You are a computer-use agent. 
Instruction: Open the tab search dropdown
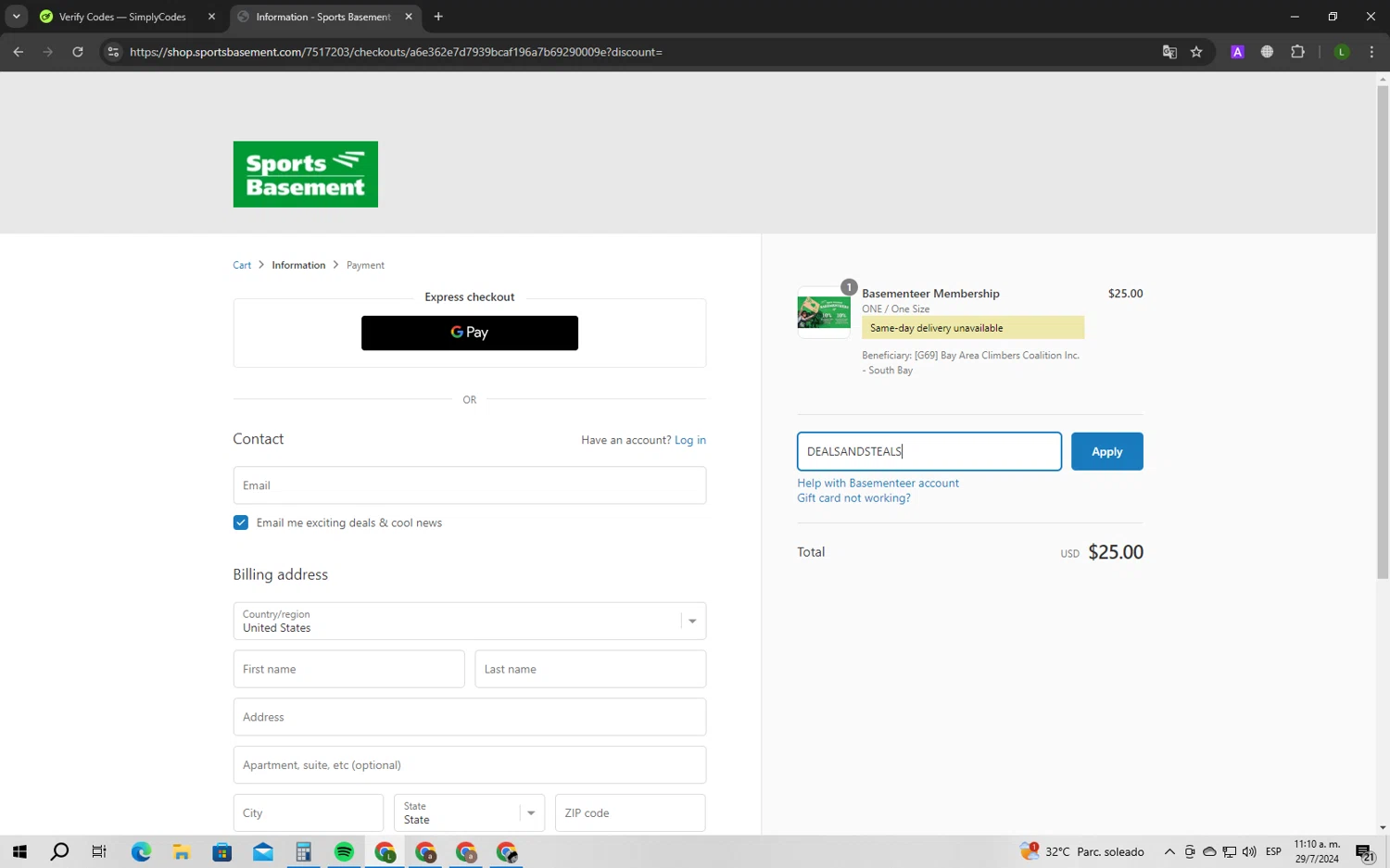coord(17,17)
